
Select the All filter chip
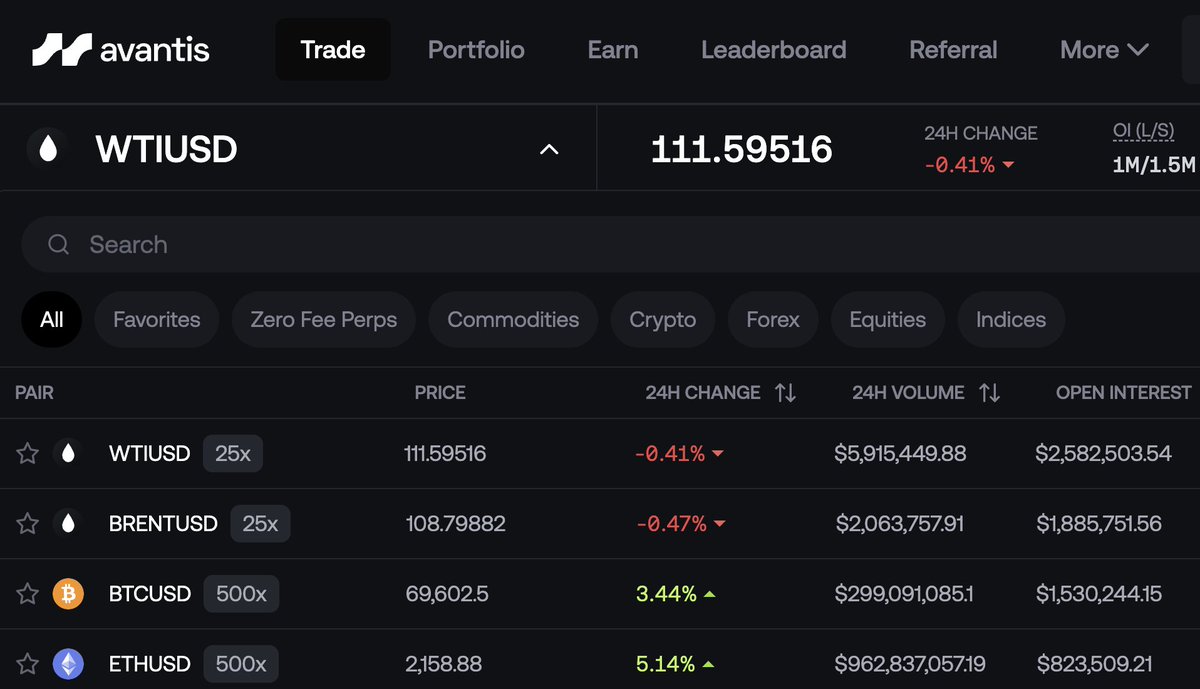tap(52, 320)
